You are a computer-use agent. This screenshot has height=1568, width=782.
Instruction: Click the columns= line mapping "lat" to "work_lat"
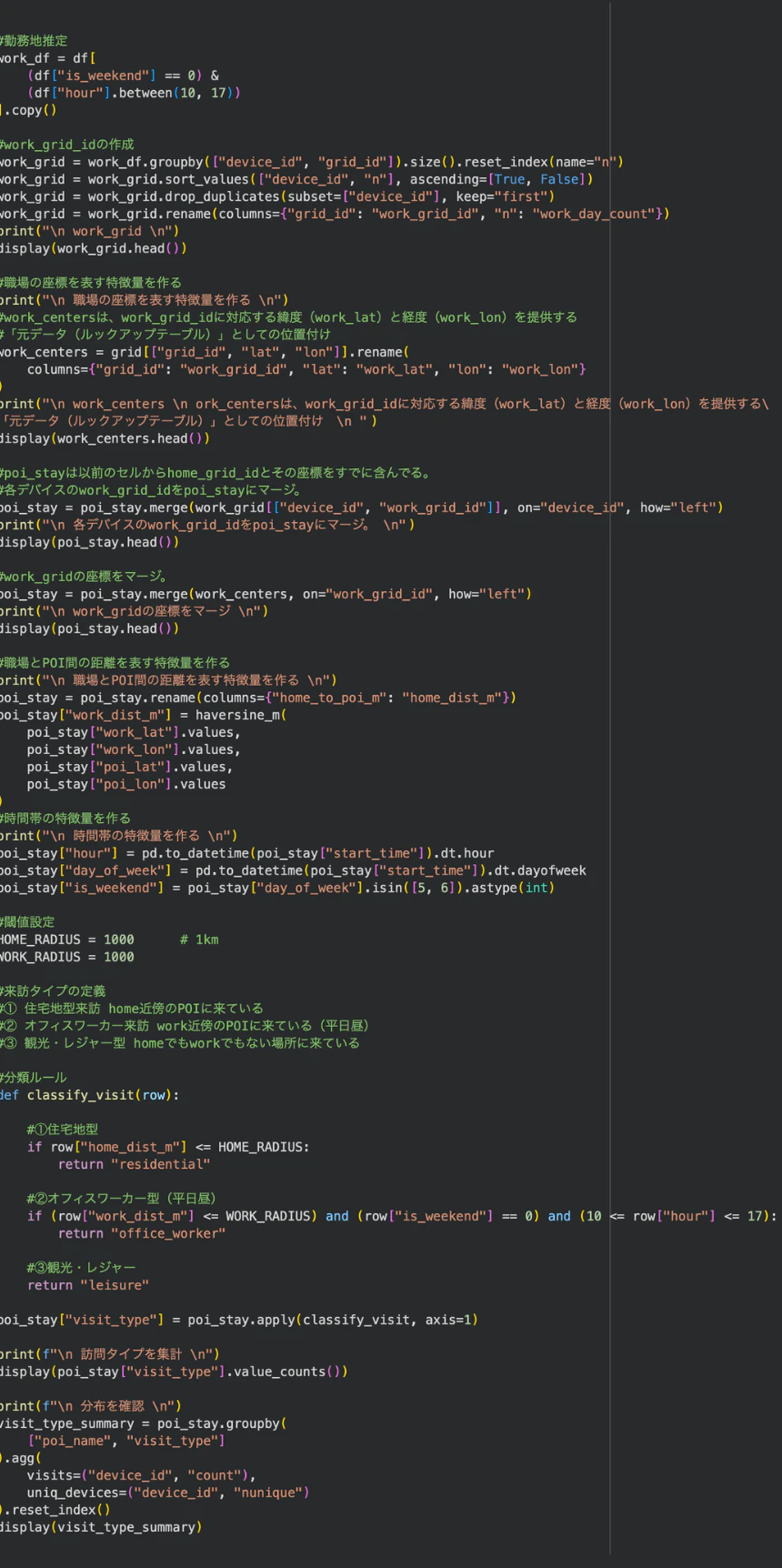(x=306, y=369)
